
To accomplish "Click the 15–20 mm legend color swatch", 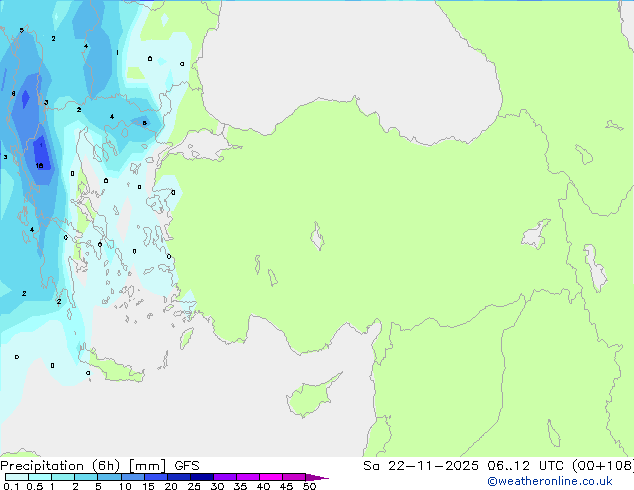I will [155, 477].
